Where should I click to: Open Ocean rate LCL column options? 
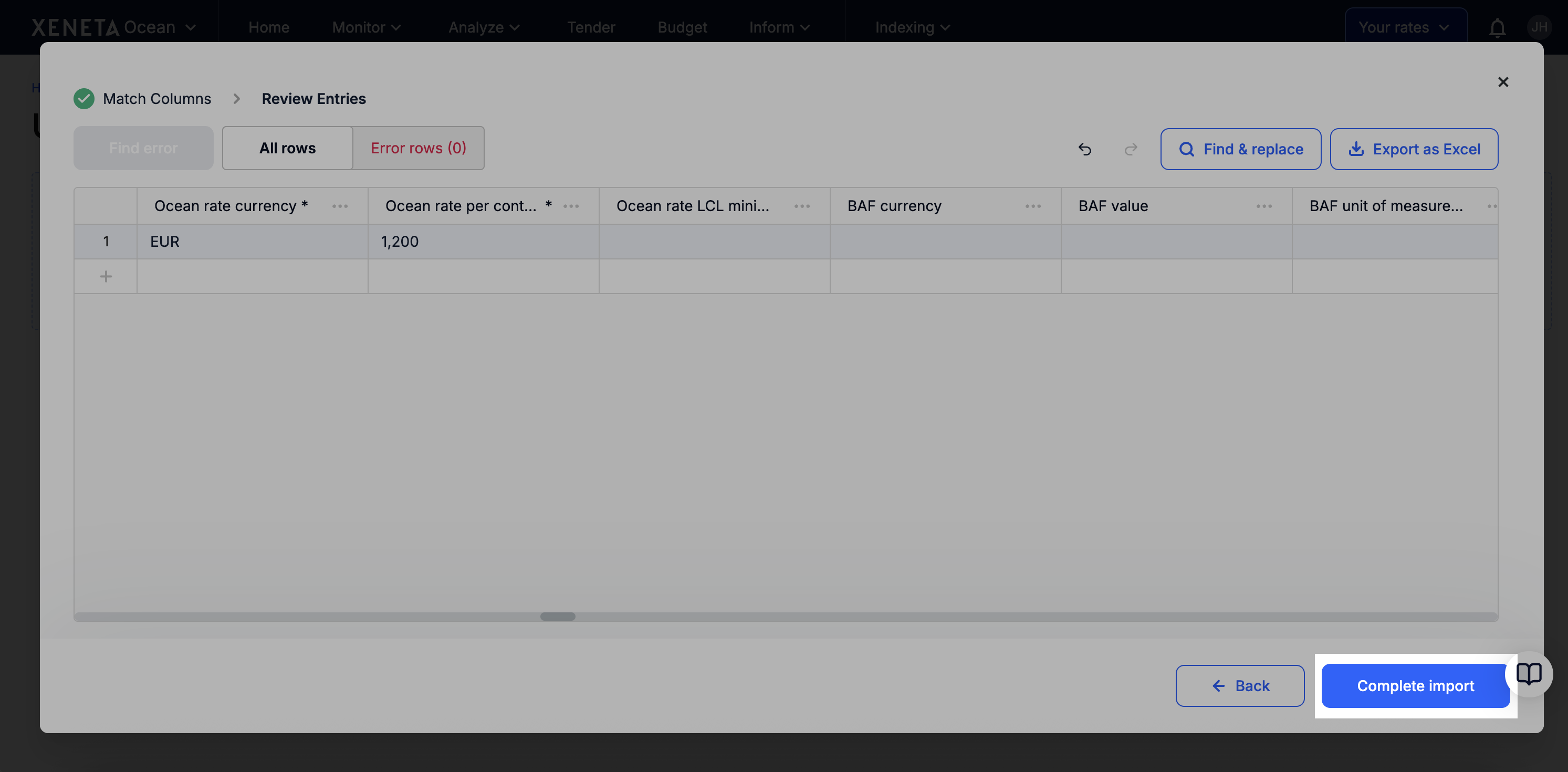tap(802, 206)
